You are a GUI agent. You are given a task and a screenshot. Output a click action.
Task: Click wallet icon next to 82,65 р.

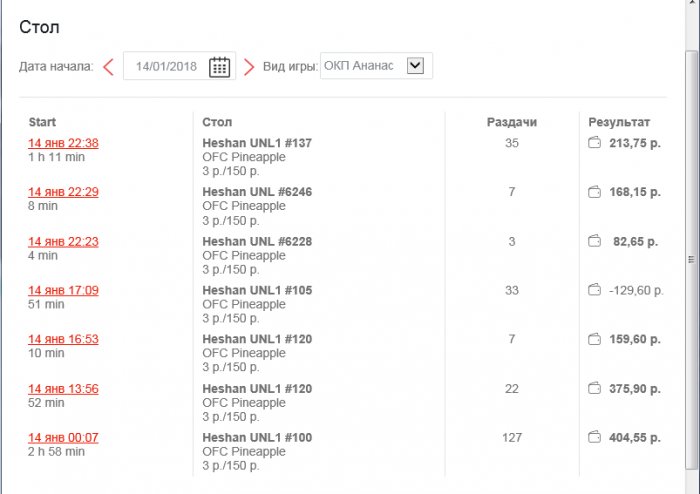pyautogui.click(x=594, y=241)
